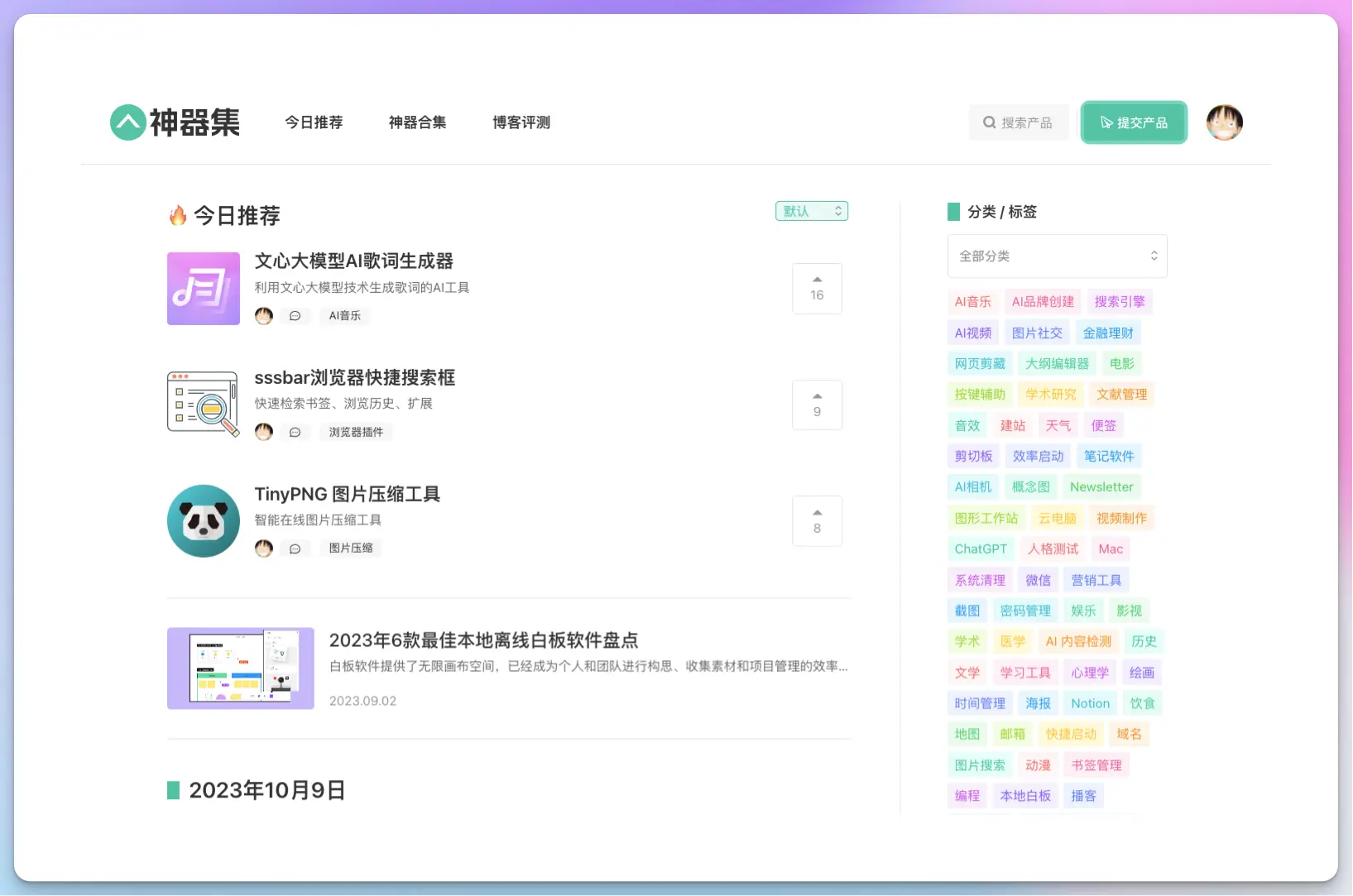Select the 电影 tag
Viewport: 1353px width, 896px height.
1122,364
